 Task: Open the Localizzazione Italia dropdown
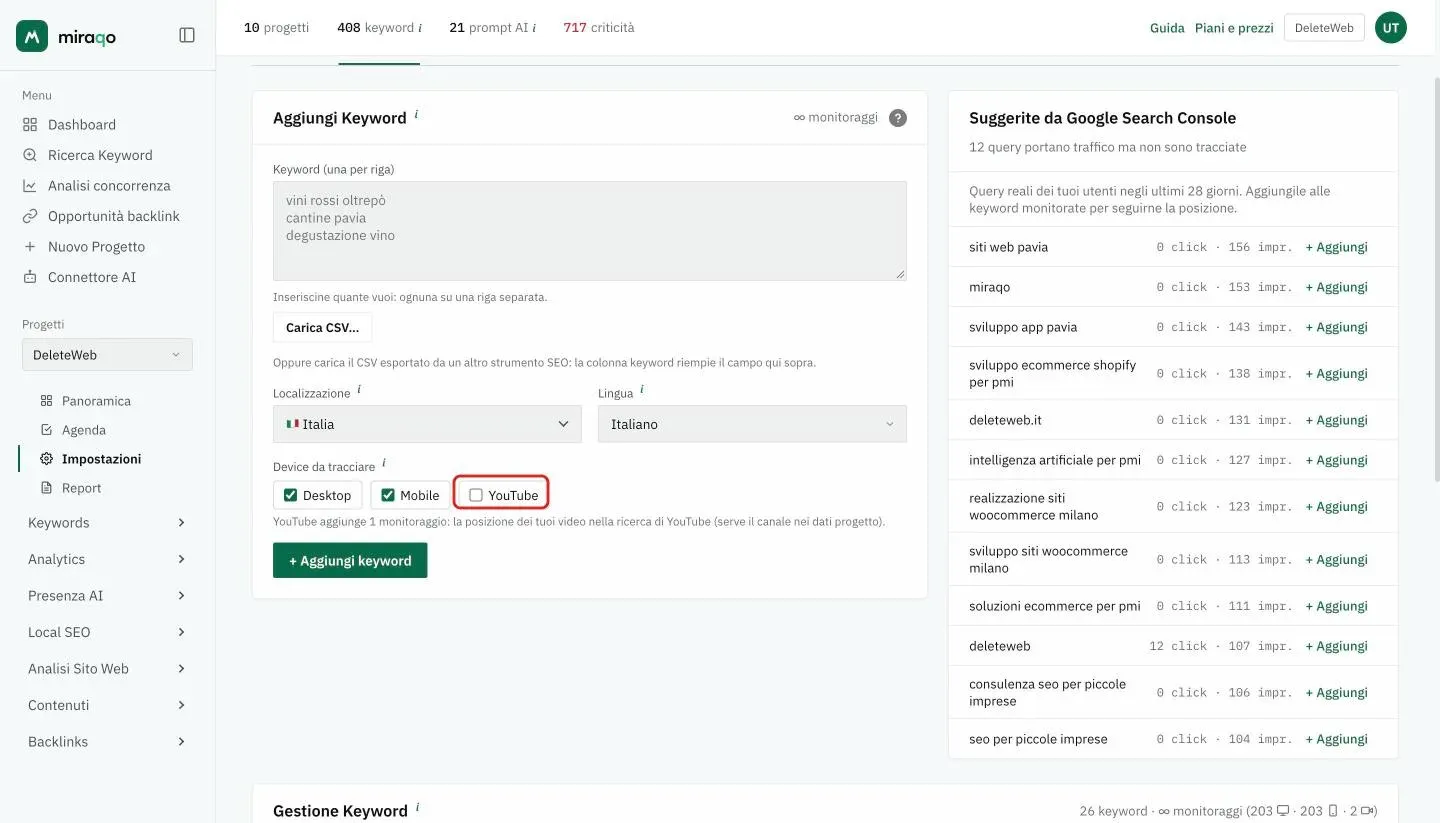coord(427,424)
